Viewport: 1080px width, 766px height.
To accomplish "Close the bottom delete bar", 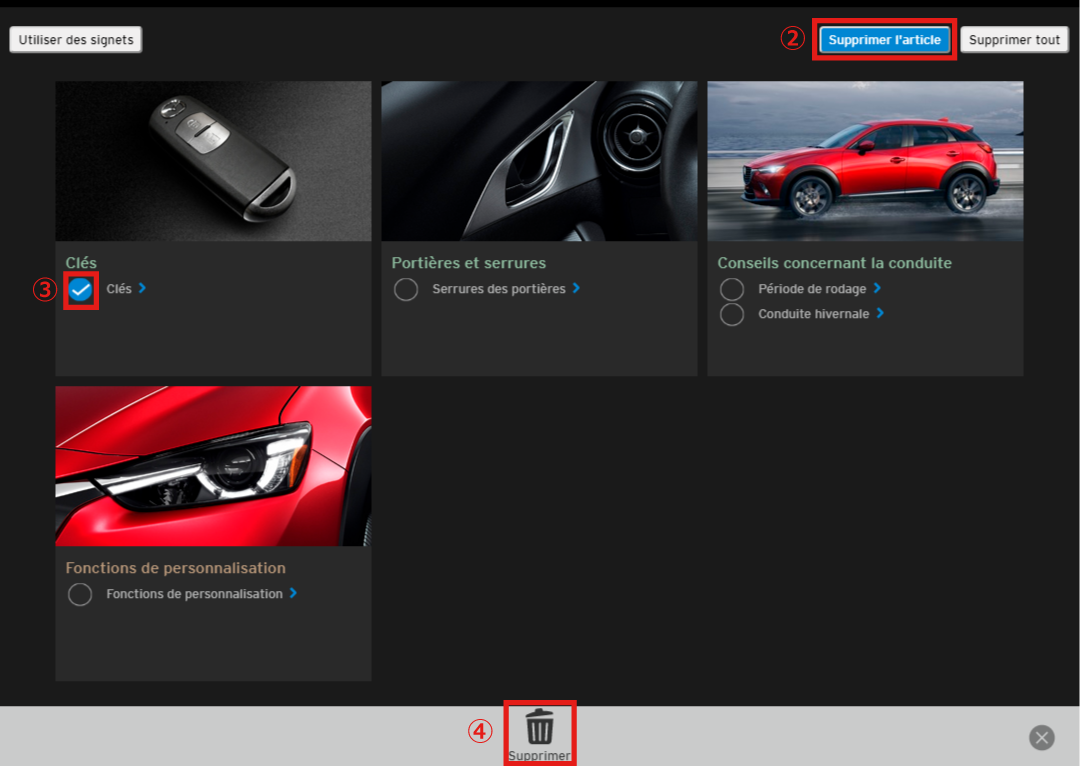I will (1042, 738).
